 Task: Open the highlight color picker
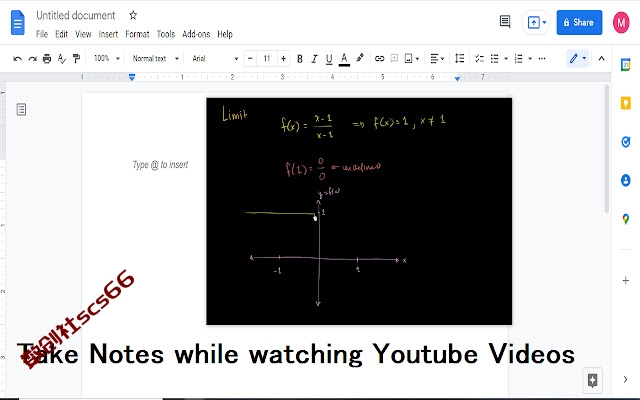tap(360, 58)
